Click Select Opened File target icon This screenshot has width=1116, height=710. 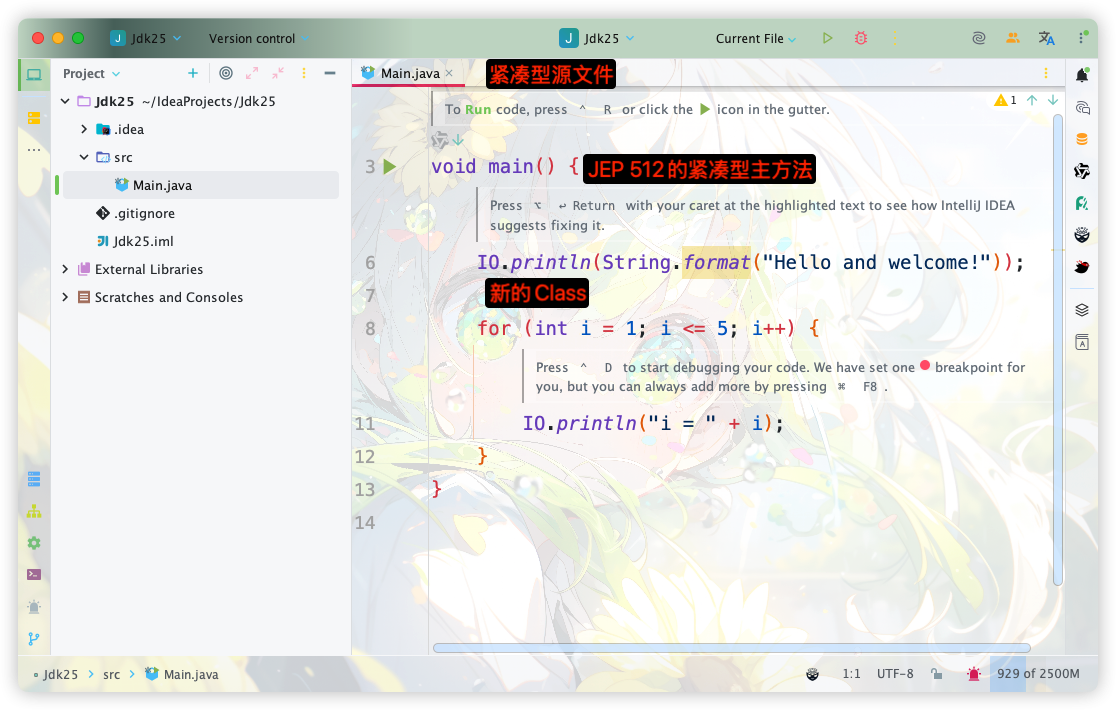pyautogui.click(x=226, y=73)
